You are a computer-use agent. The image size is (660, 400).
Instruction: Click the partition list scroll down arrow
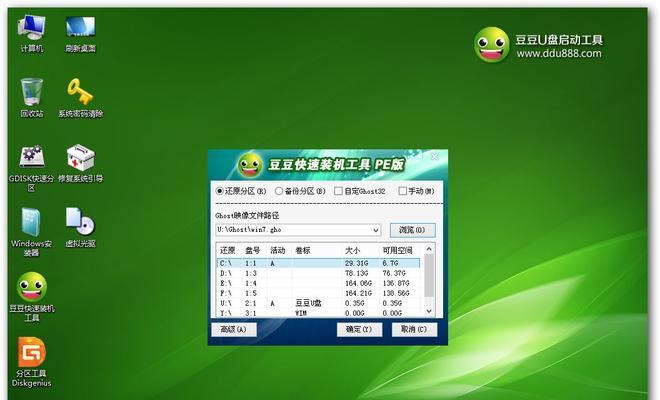(x=429, y=311)
